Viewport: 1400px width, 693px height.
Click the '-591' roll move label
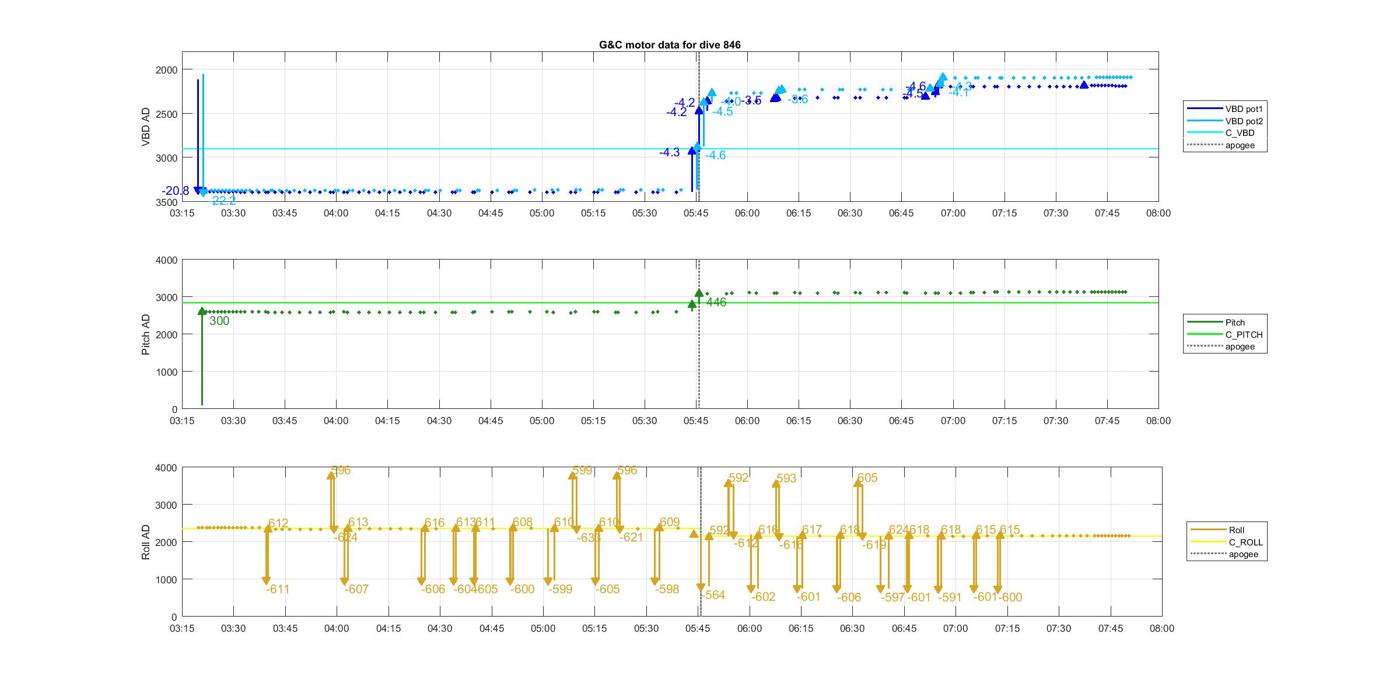coord(950,597)
